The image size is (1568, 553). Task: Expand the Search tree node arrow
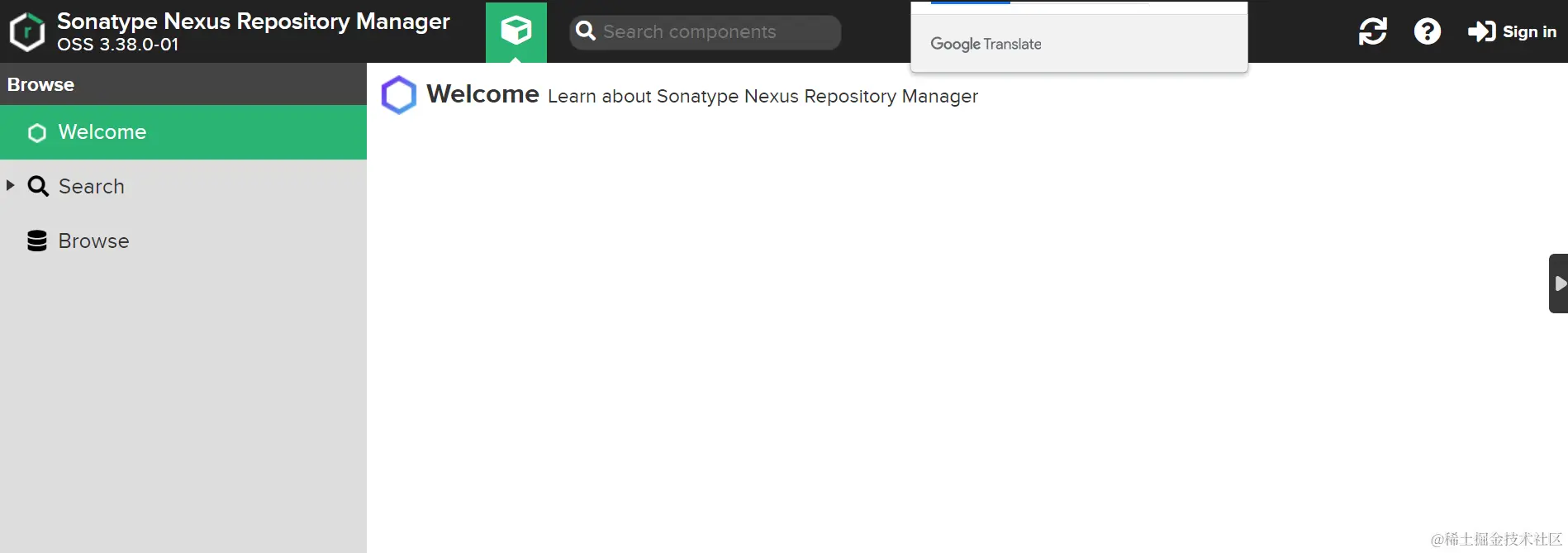(x=11, y=185)
